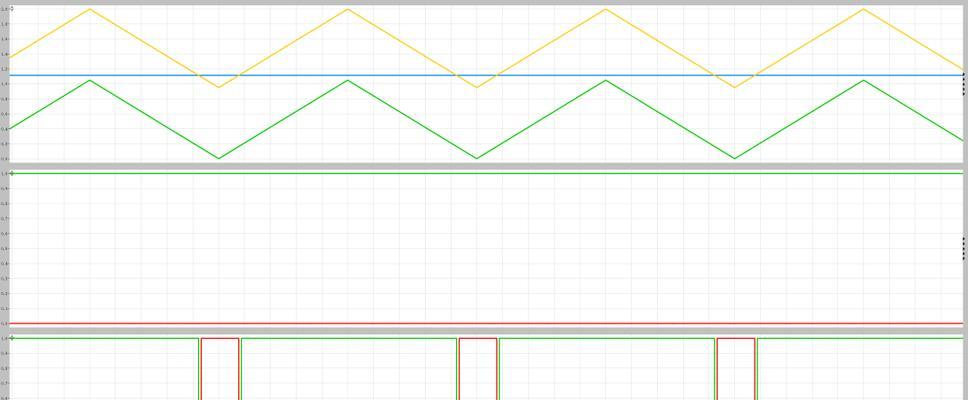Select the green flat trace in middle plot
The image size is (968, 400).
coord(486,173)
